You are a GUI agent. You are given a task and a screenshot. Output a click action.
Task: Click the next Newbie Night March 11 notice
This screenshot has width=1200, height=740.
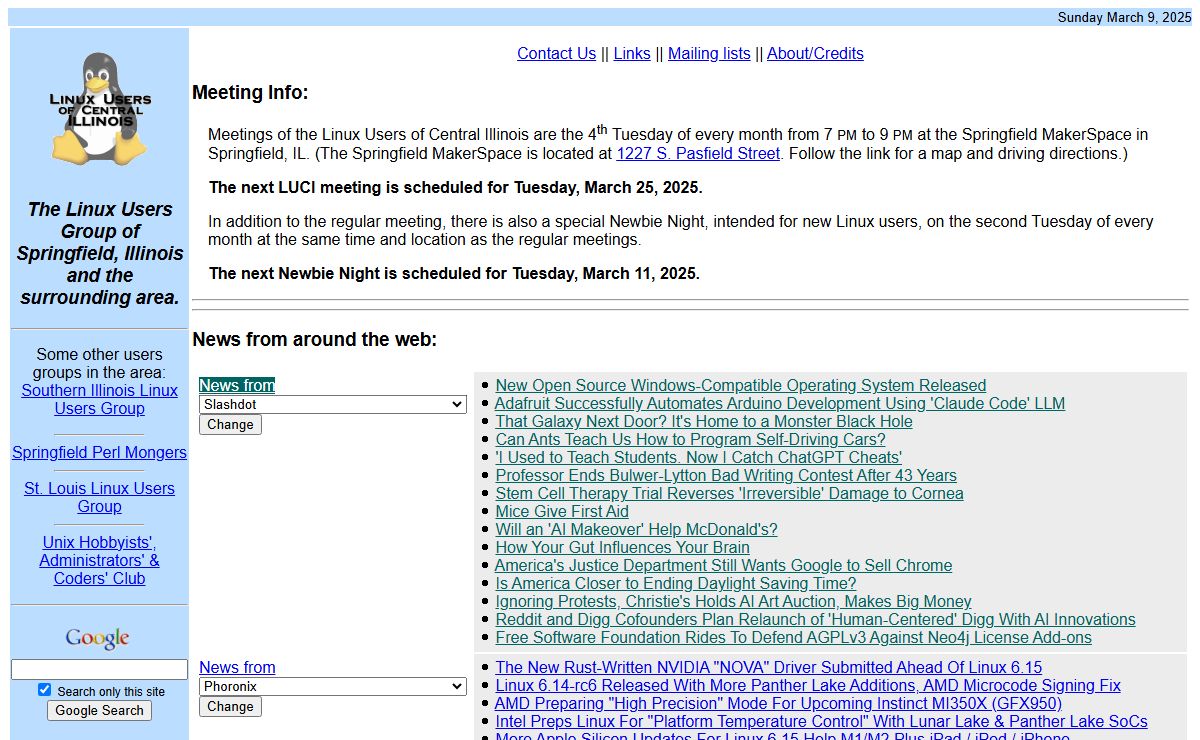click(454, 274)
